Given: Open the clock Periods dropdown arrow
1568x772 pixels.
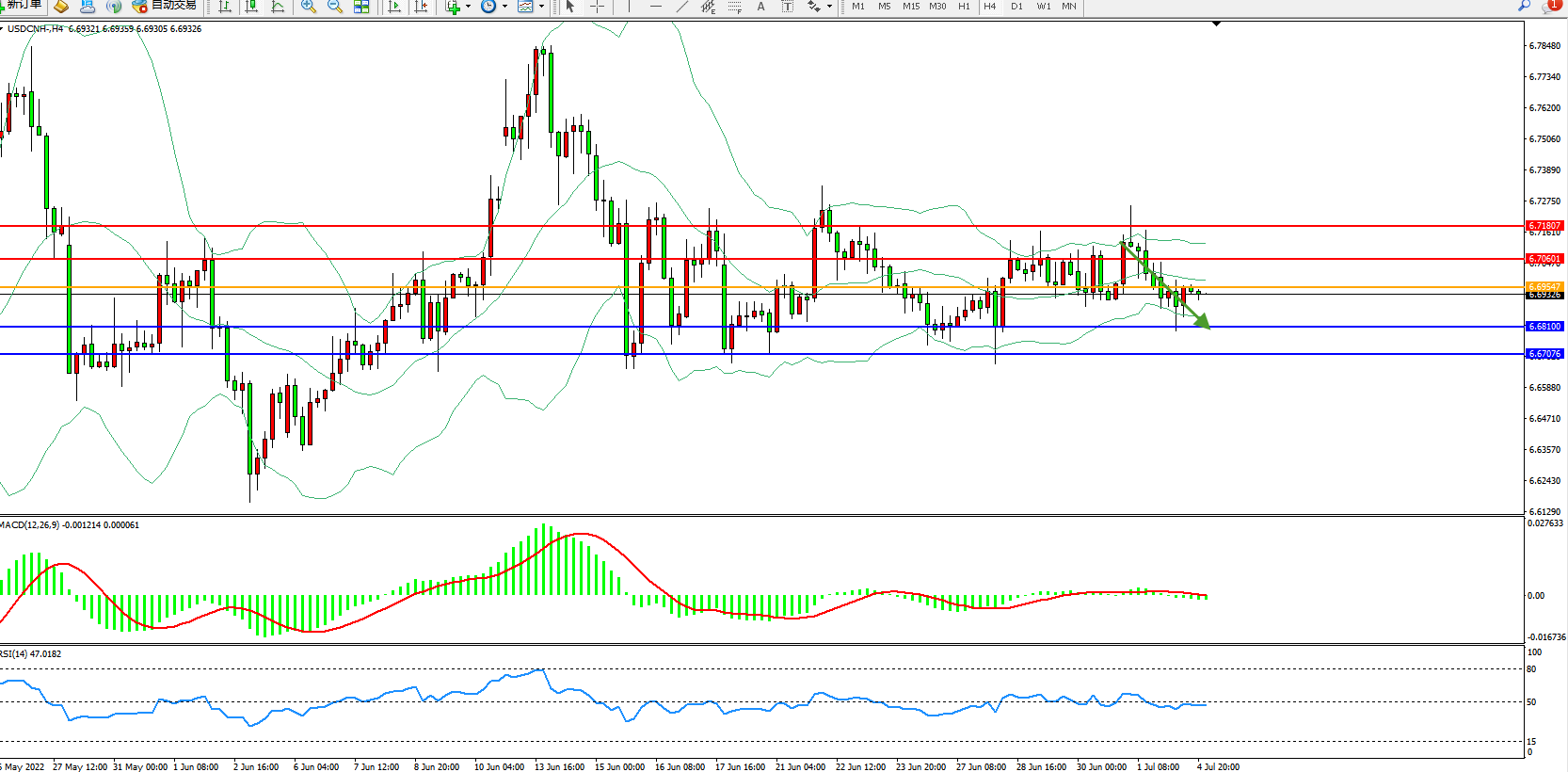Looking at the screenshot, I should tap(504, 7).
